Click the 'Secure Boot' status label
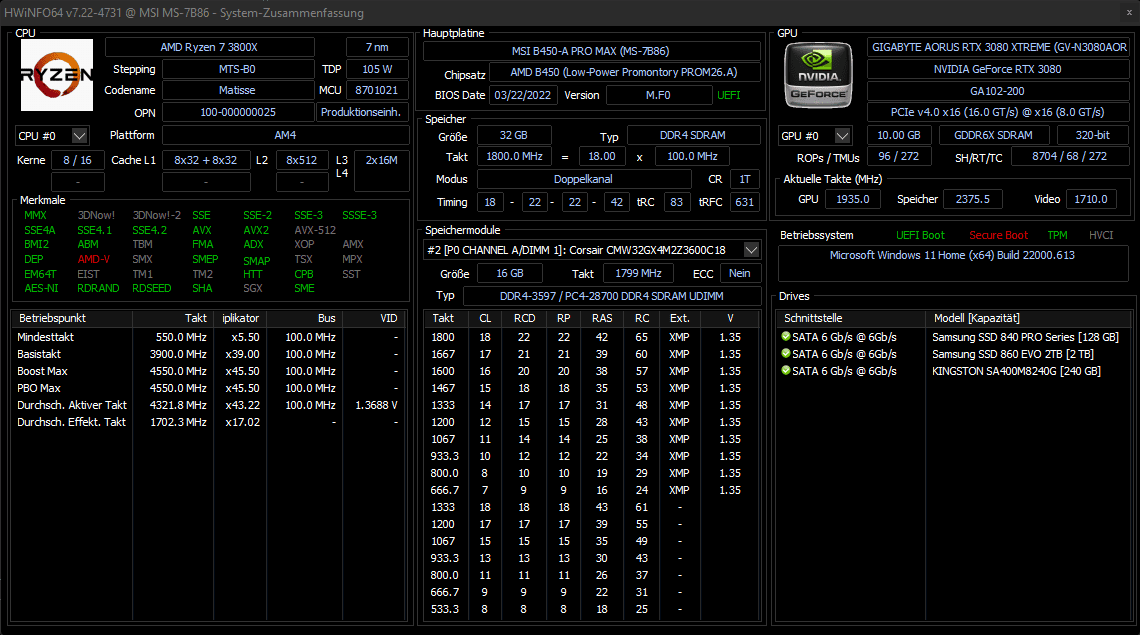1140x635 pixels. click(998, 235)
